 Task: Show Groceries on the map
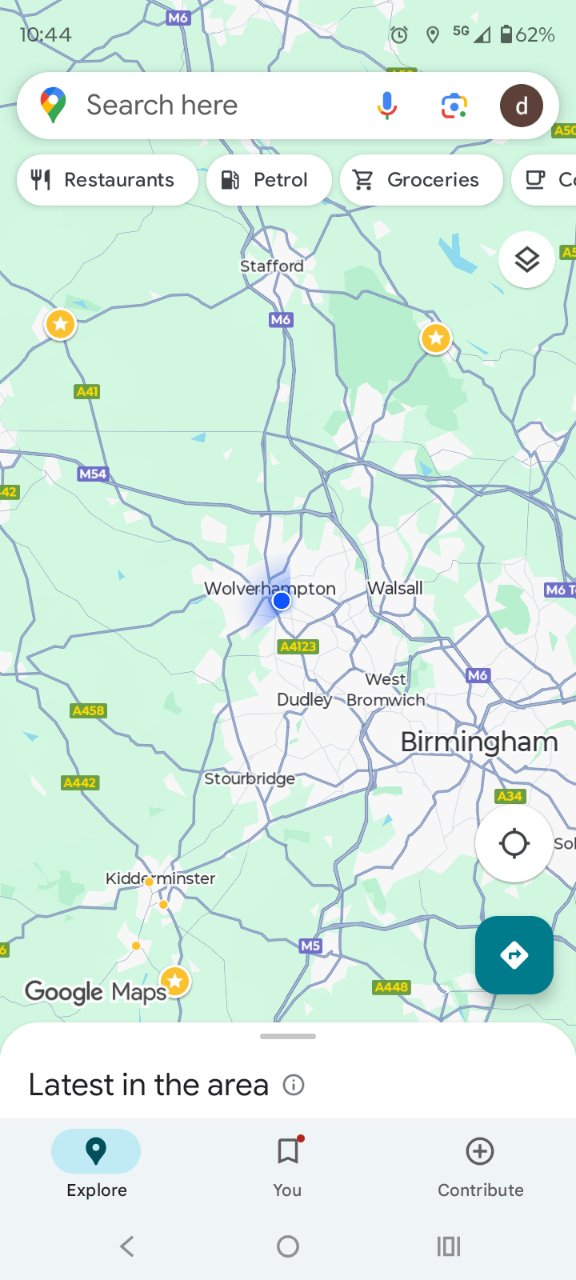pyautogui.click(x=421, y=180)
